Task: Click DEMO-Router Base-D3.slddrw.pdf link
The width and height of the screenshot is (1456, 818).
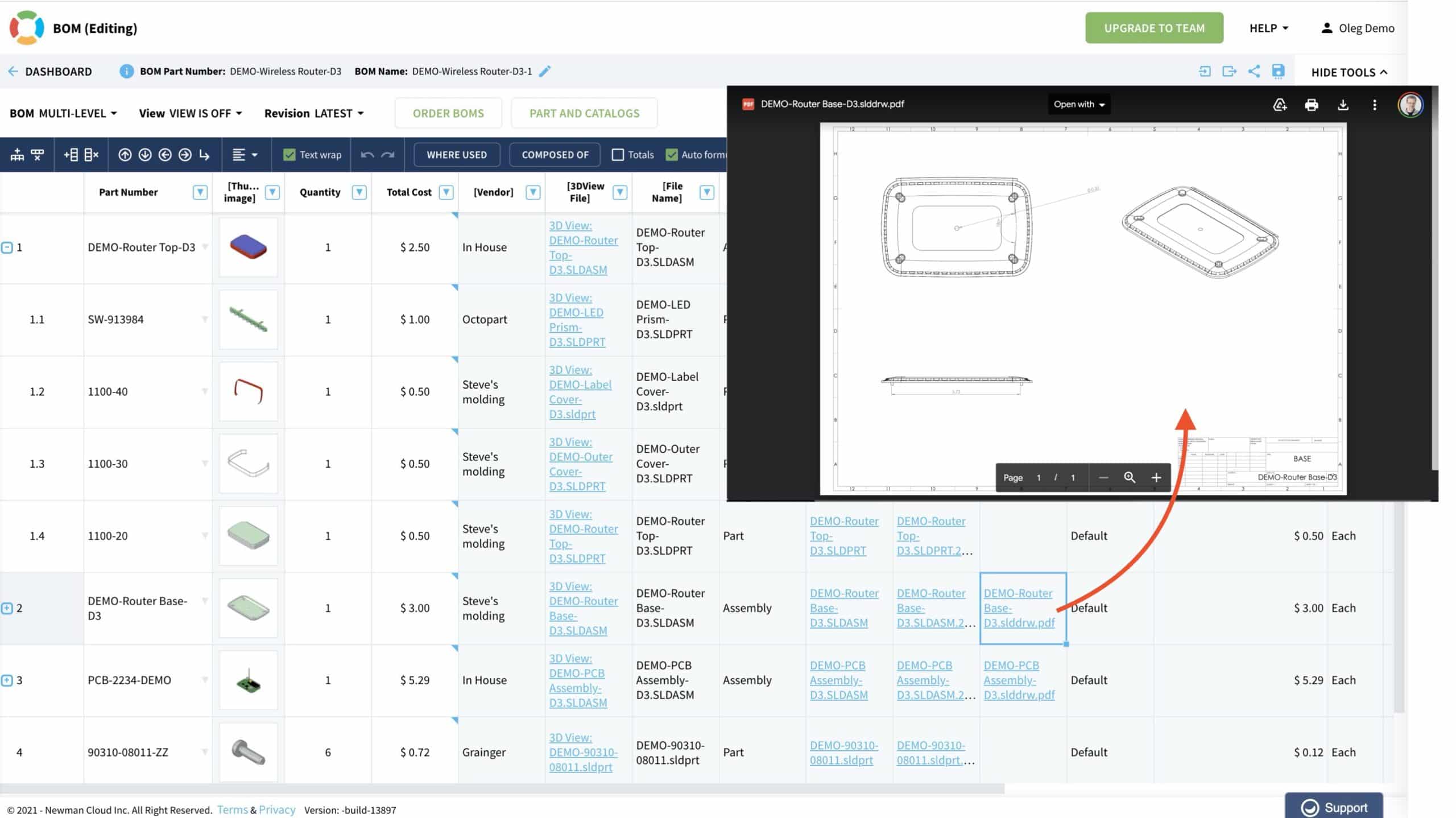Action: click(x=1018, y=608)
